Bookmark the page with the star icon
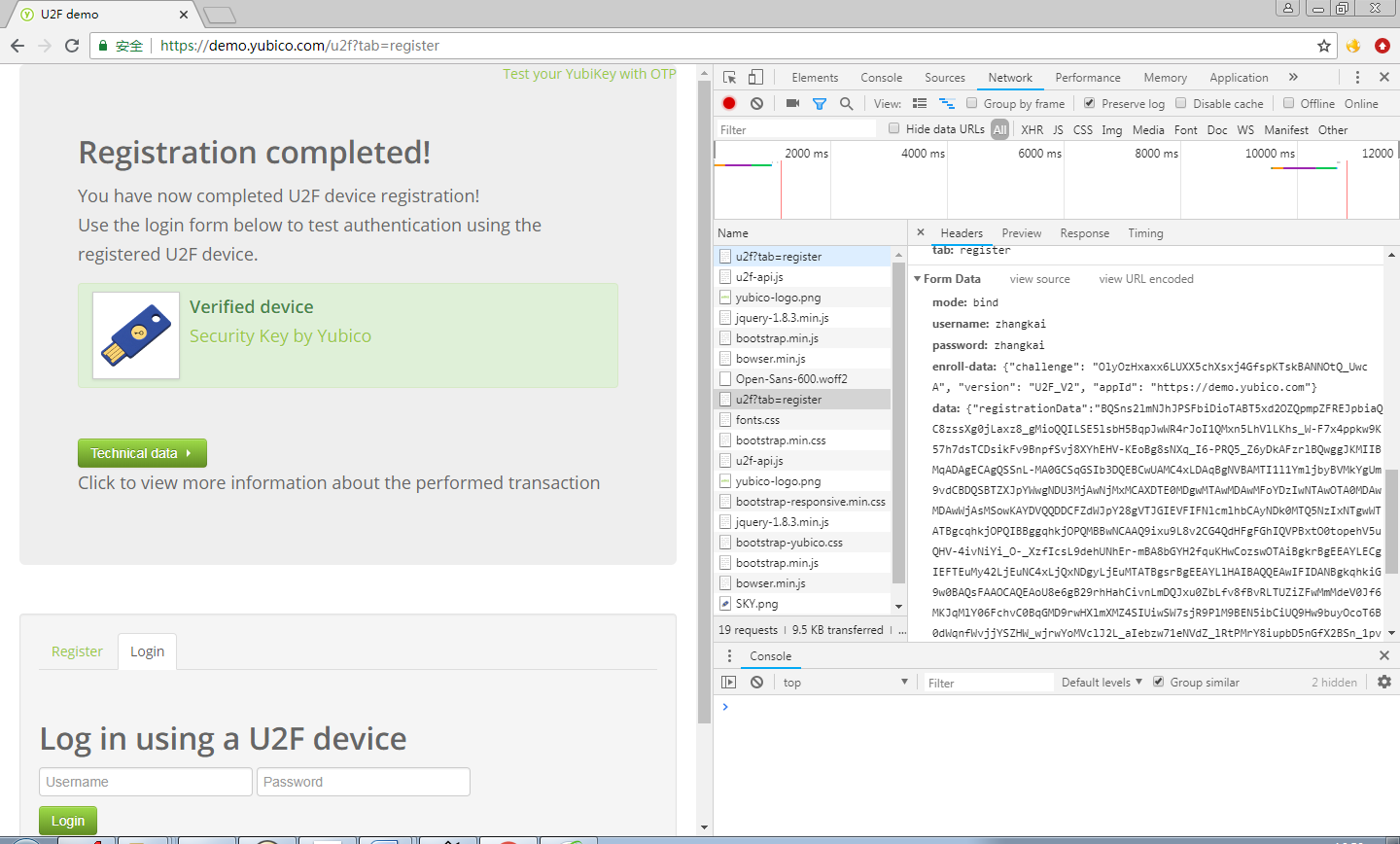Screen dimensions: 1400x844 [x=1323, y=46]
